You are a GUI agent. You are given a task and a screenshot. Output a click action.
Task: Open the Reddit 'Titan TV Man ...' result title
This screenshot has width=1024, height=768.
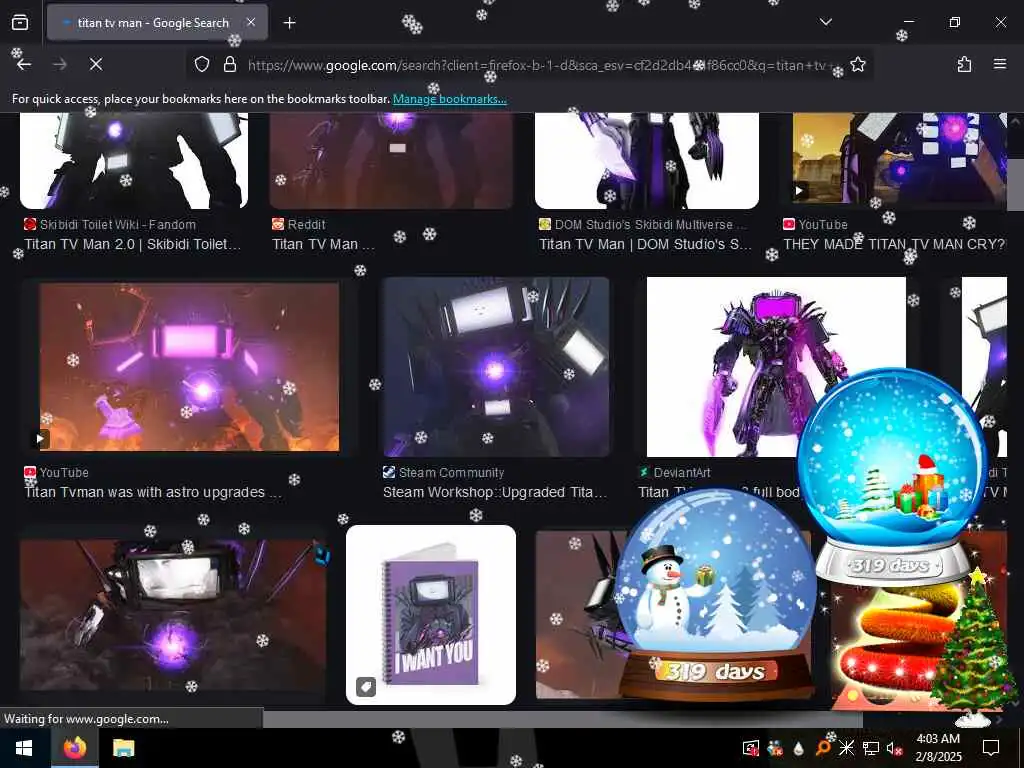pyautogui.click(x=323, y=244)
